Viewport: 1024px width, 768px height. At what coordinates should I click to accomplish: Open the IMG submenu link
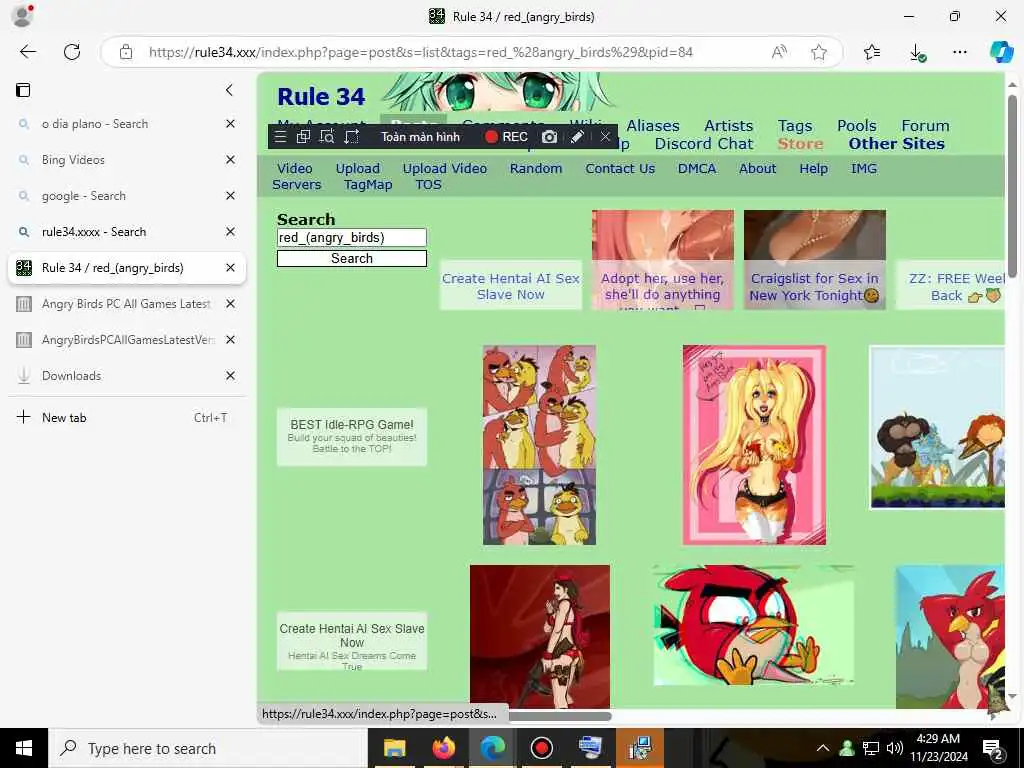pos(863,168)
